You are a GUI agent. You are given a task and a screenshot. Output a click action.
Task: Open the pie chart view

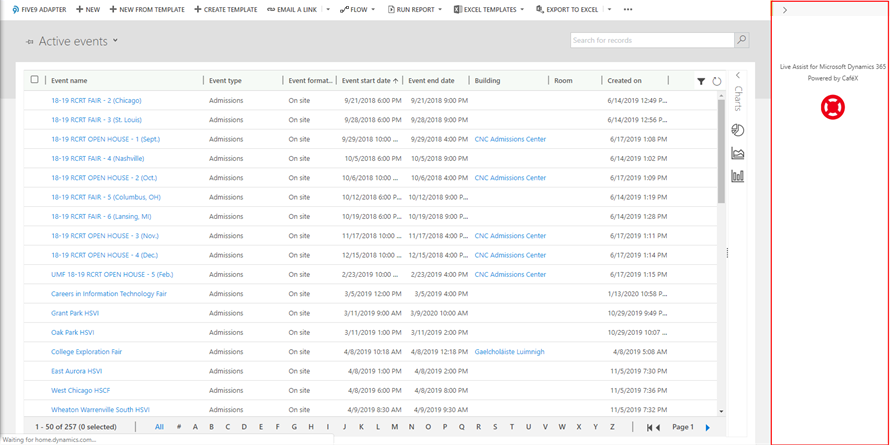[x=738, y=130]
